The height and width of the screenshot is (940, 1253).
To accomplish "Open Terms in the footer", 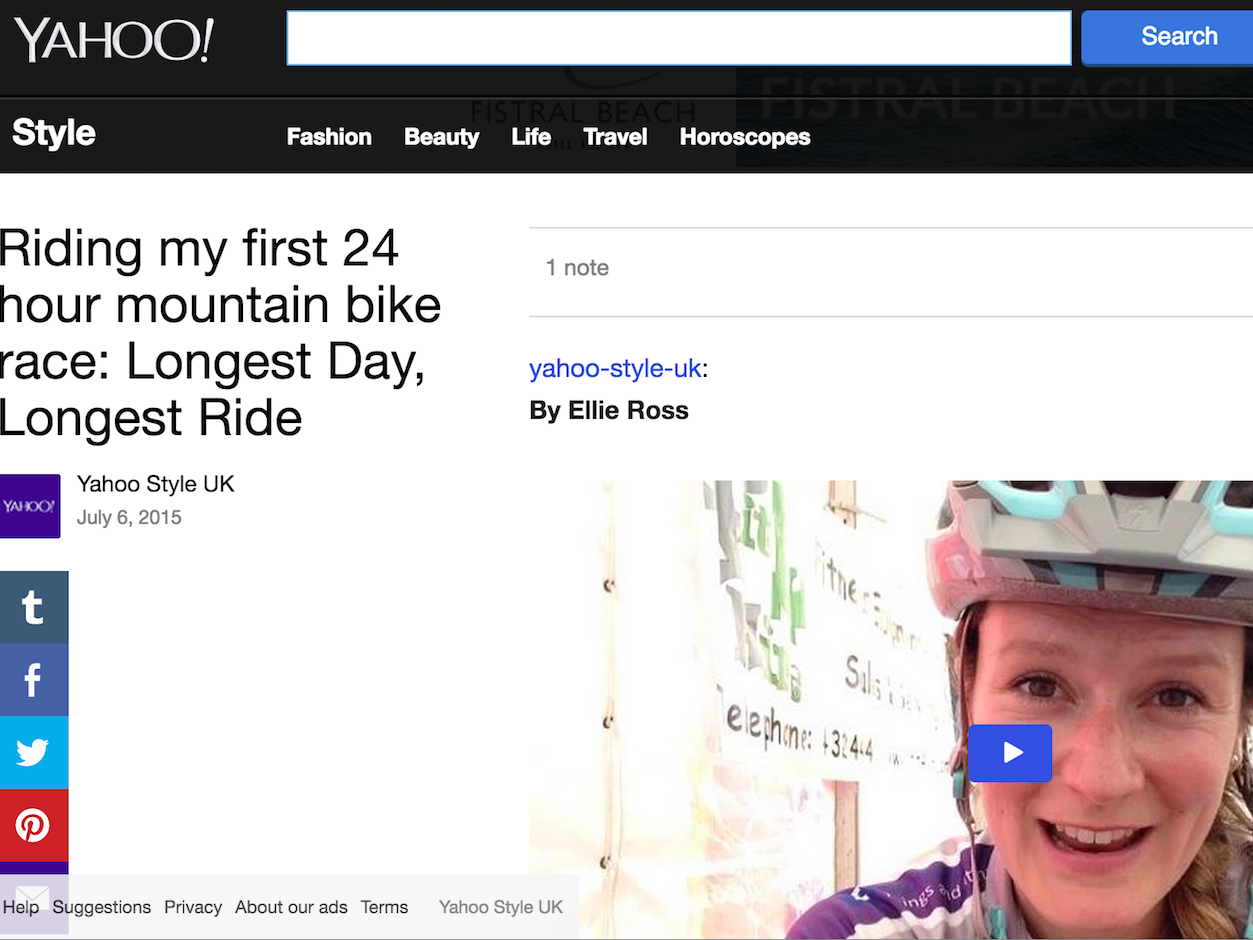I will pyautogui.click(x=384, y=907).
